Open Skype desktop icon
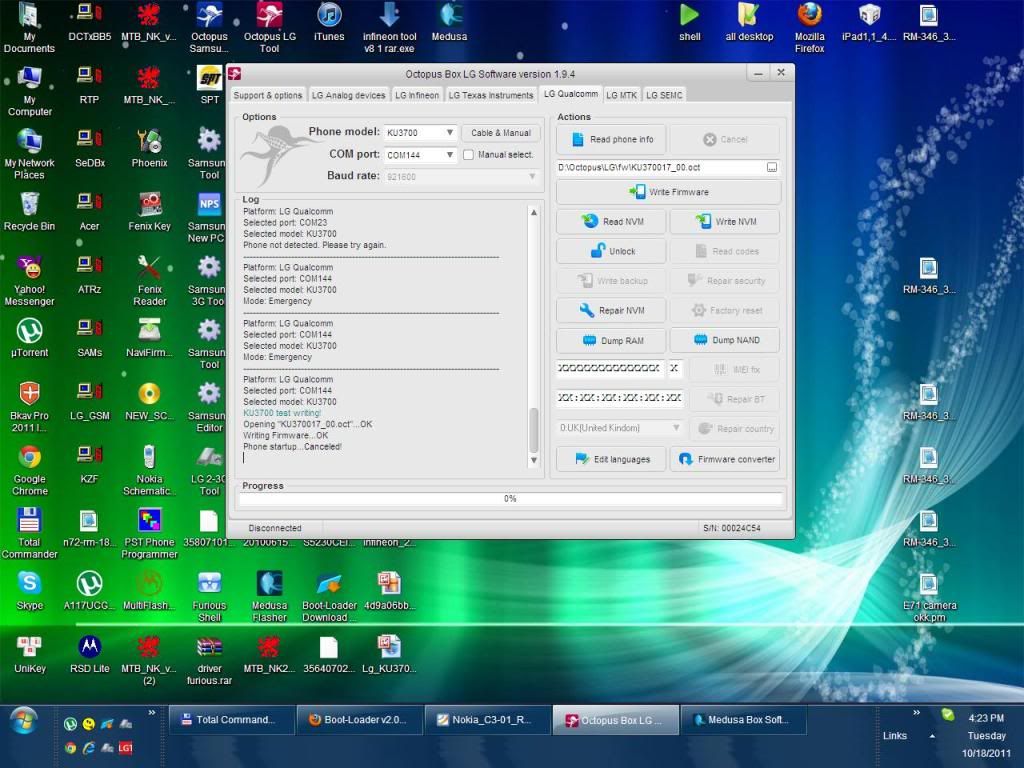Viewport: 1024px width, 768px height. coord(29,590)
